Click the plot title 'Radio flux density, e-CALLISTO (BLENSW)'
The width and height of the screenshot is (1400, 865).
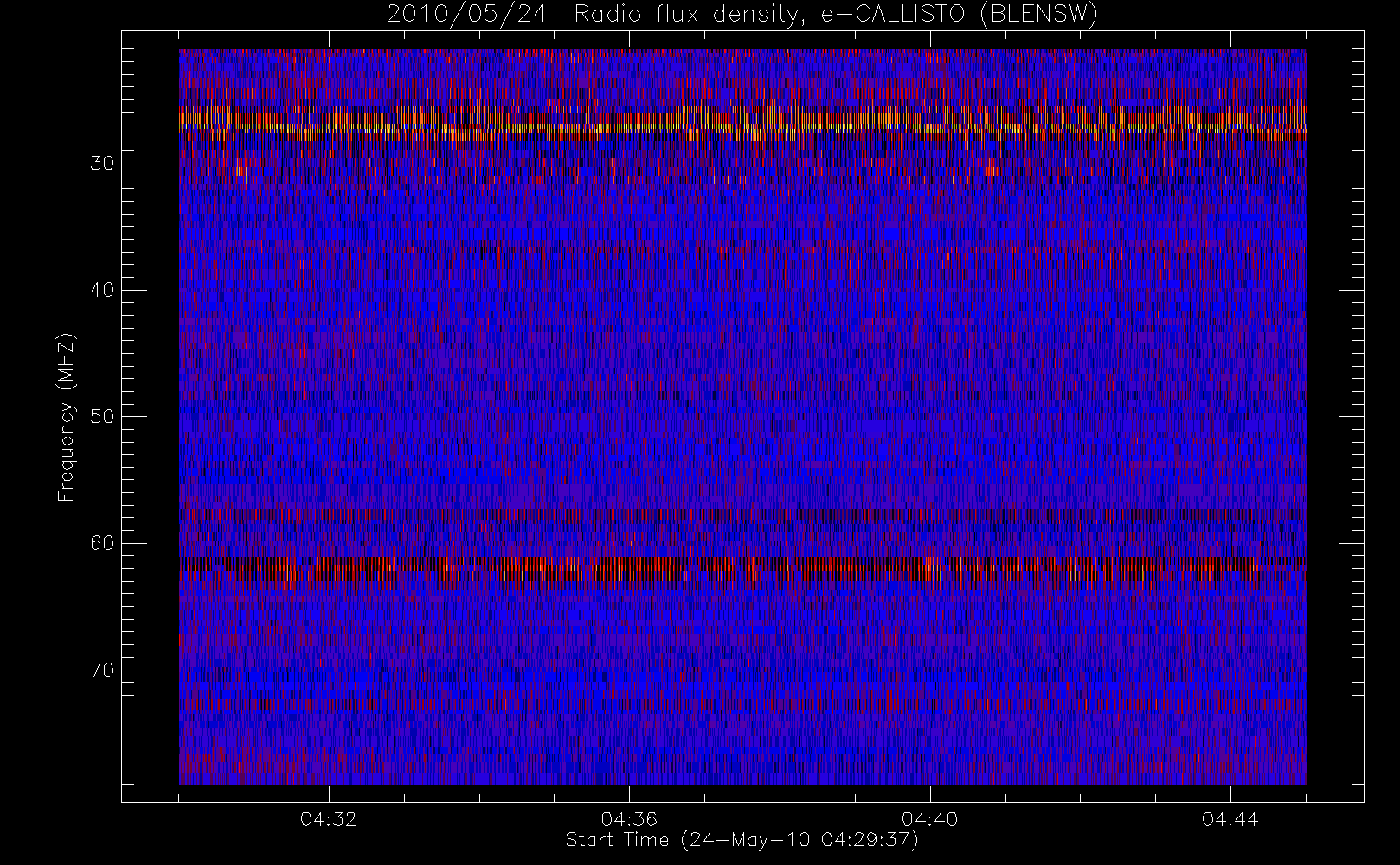[836, 15]
